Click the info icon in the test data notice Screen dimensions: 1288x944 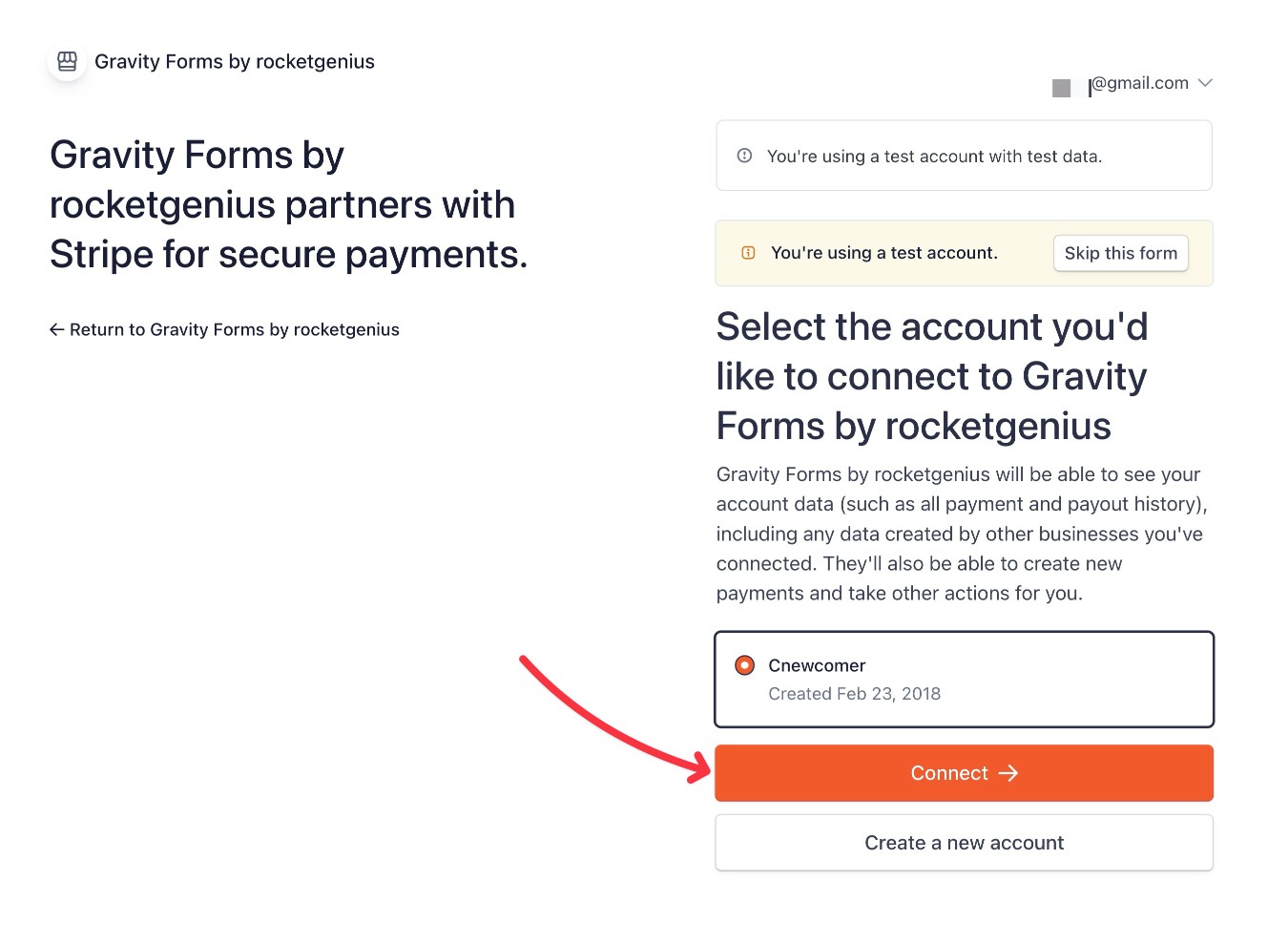[744, 155]
